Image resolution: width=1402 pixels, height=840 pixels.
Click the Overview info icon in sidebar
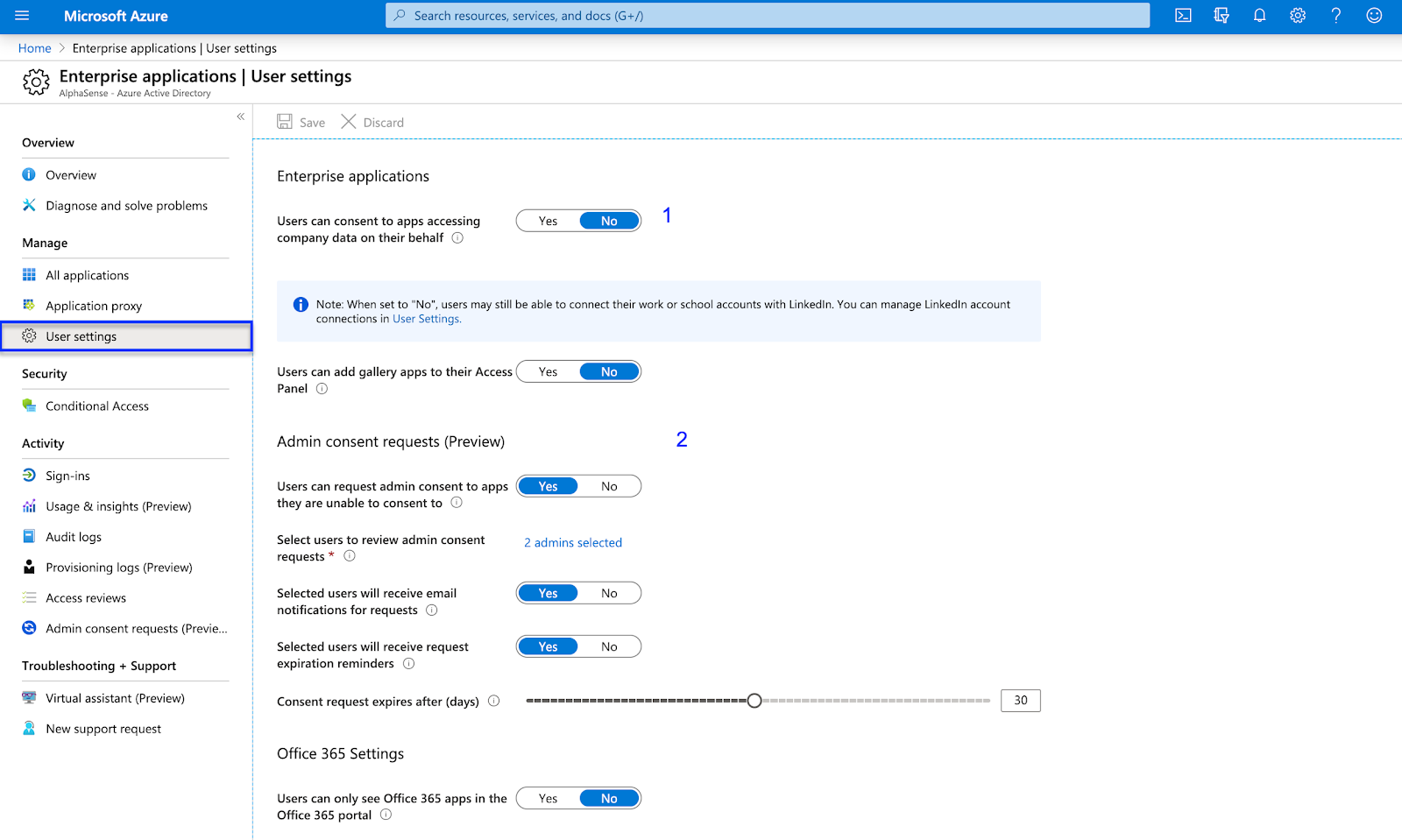[x=29, y=174]
